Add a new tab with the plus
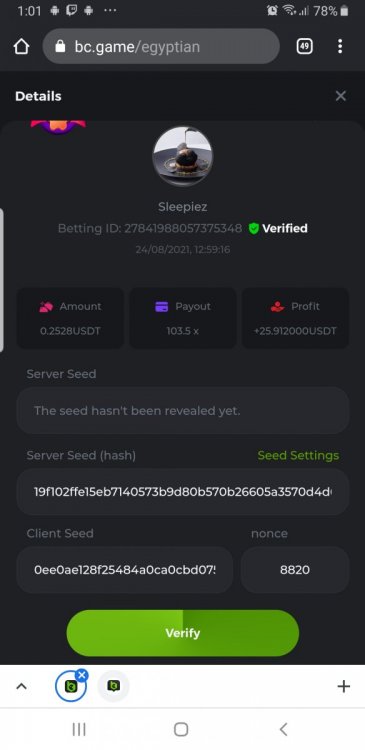The height and width of the screenshot is (750, 365). (343, 686)
